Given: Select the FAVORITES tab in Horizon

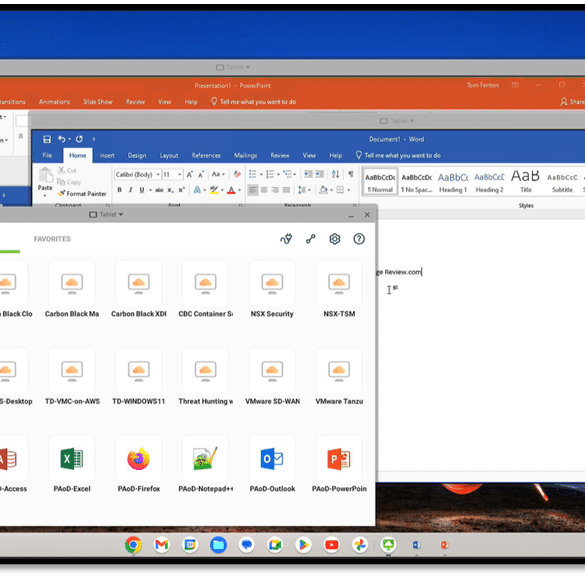Looking at the screenshot, I should click(52, 239).
